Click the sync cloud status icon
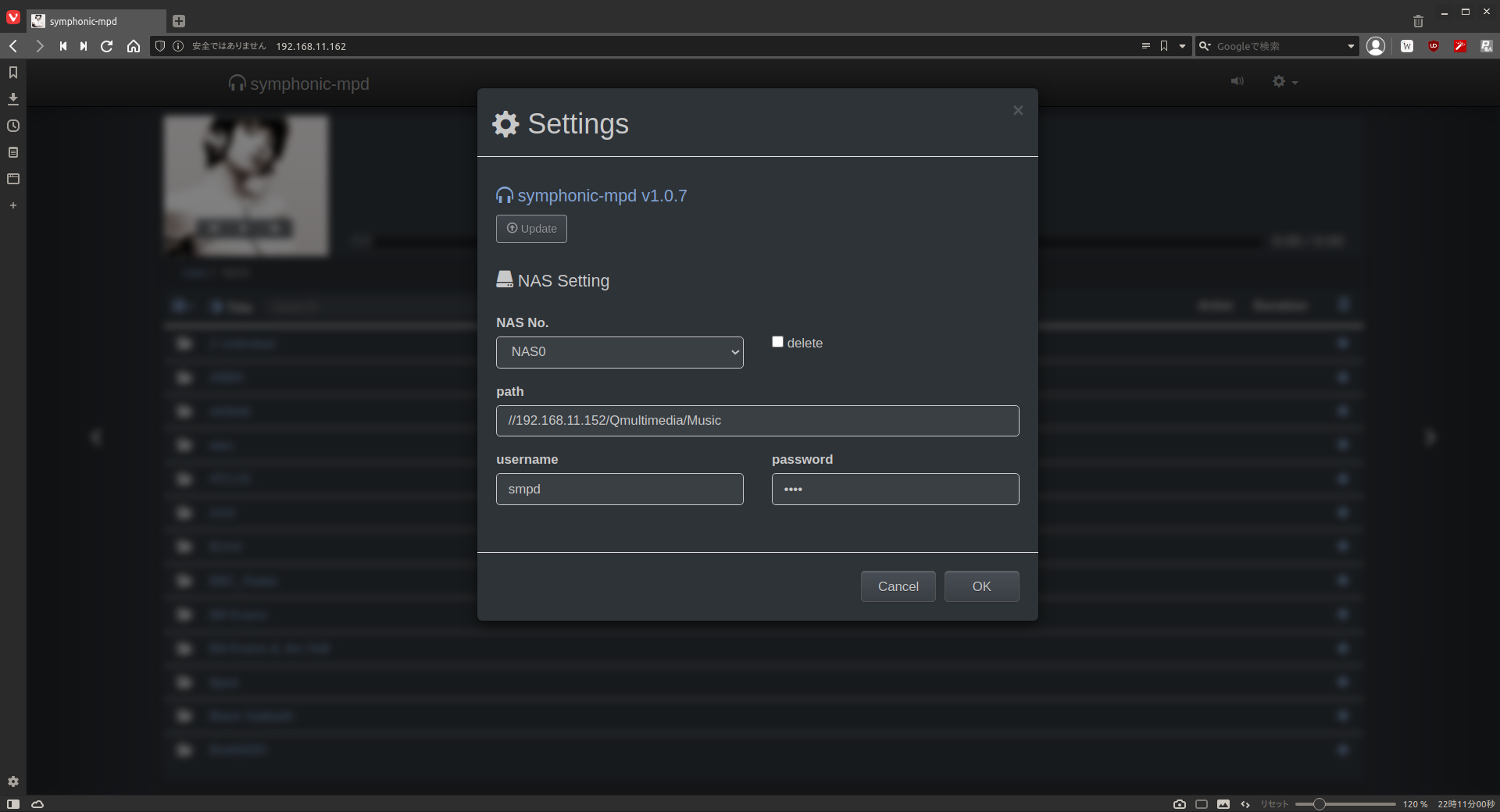The height and width of the screenshot is (812, 1500). click(37, 804)
